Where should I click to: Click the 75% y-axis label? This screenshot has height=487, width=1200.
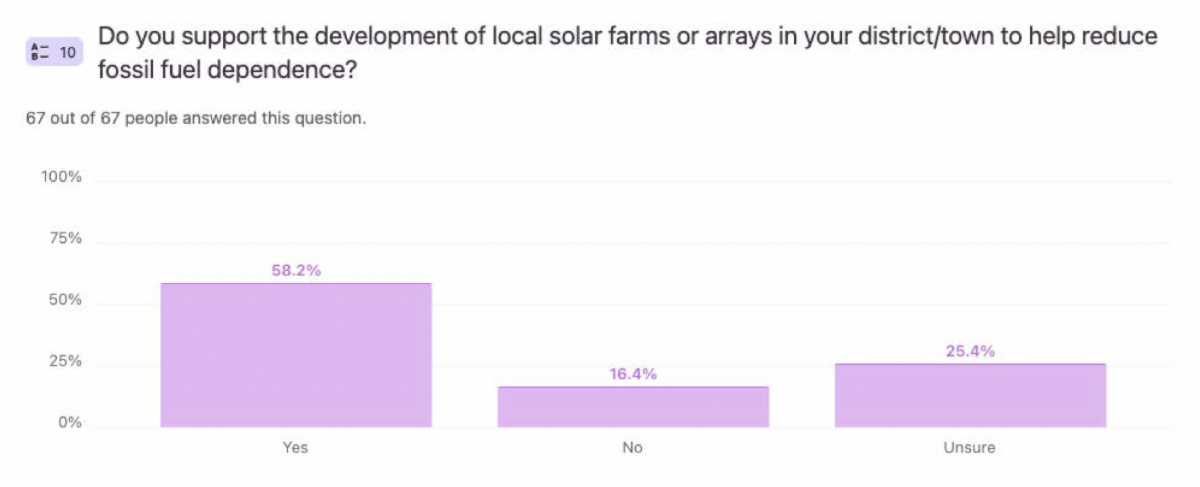tap(65, 239)
